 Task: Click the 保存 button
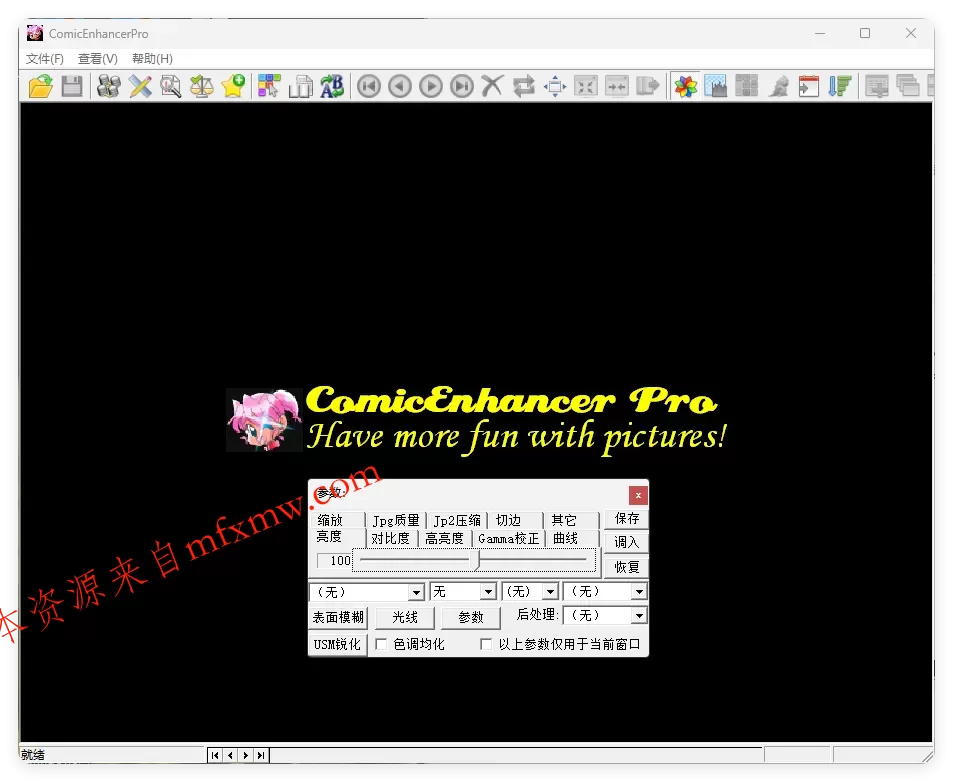click(627, 518)
